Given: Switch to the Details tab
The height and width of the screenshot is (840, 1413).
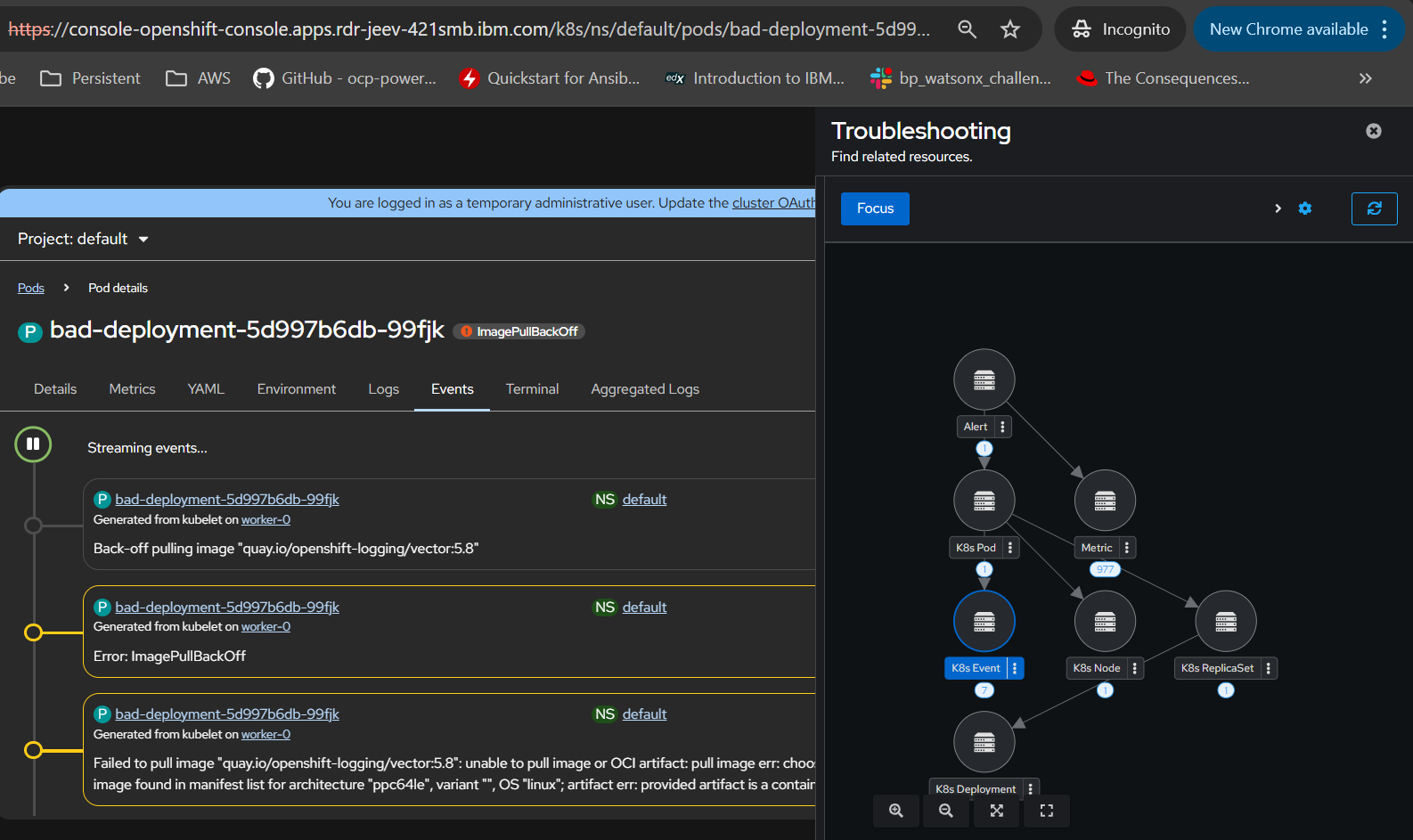Looking at the screenshot, I should (55, 389).
